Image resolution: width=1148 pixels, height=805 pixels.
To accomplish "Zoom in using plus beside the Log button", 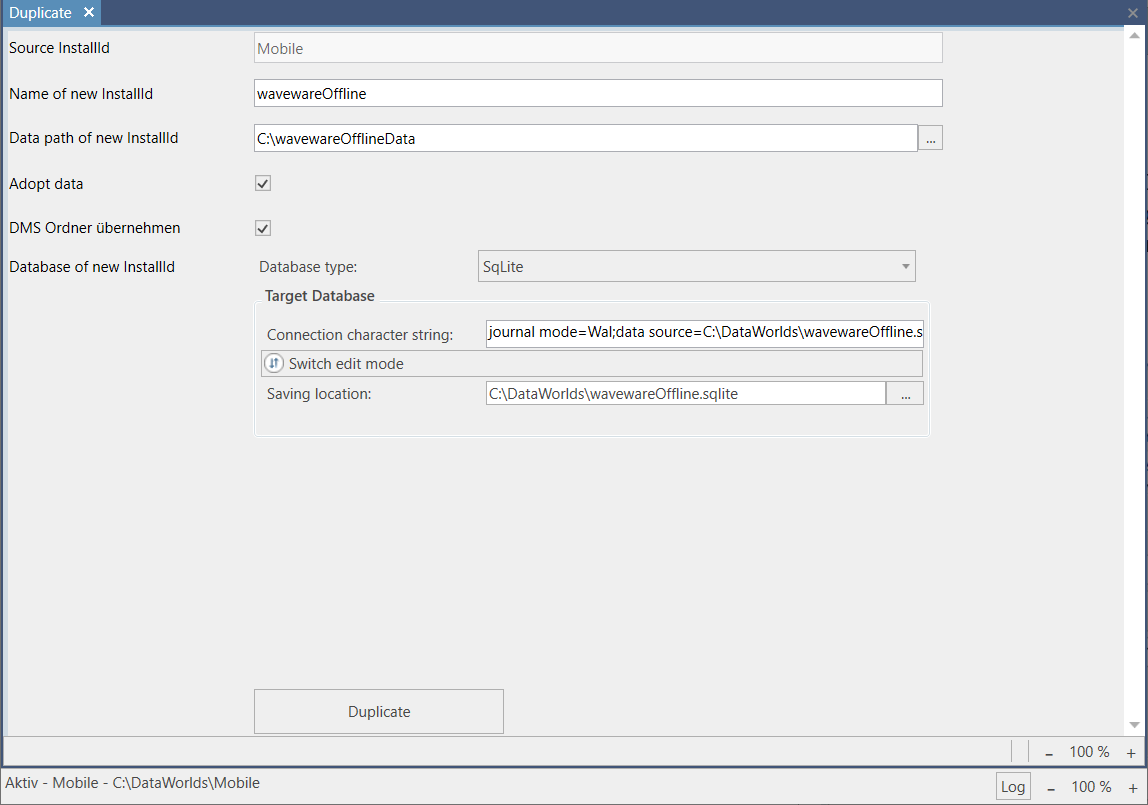I will 1131,787.
